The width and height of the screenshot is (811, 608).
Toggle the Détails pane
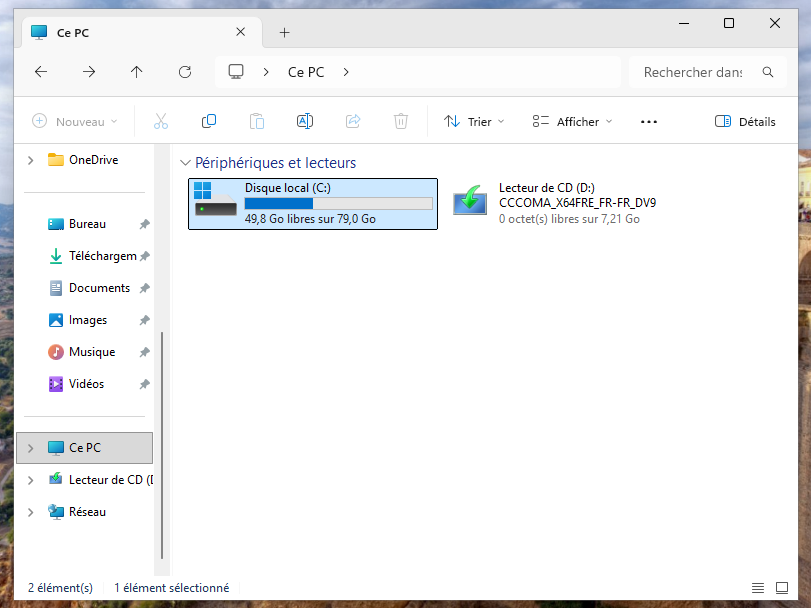[x=745, y=121]
